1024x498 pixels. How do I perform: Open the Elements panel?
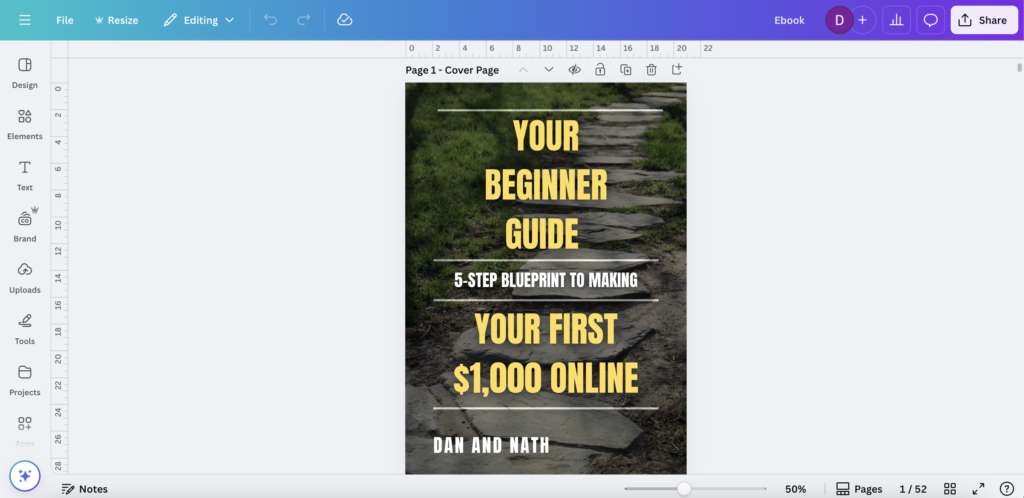point(25,124)
